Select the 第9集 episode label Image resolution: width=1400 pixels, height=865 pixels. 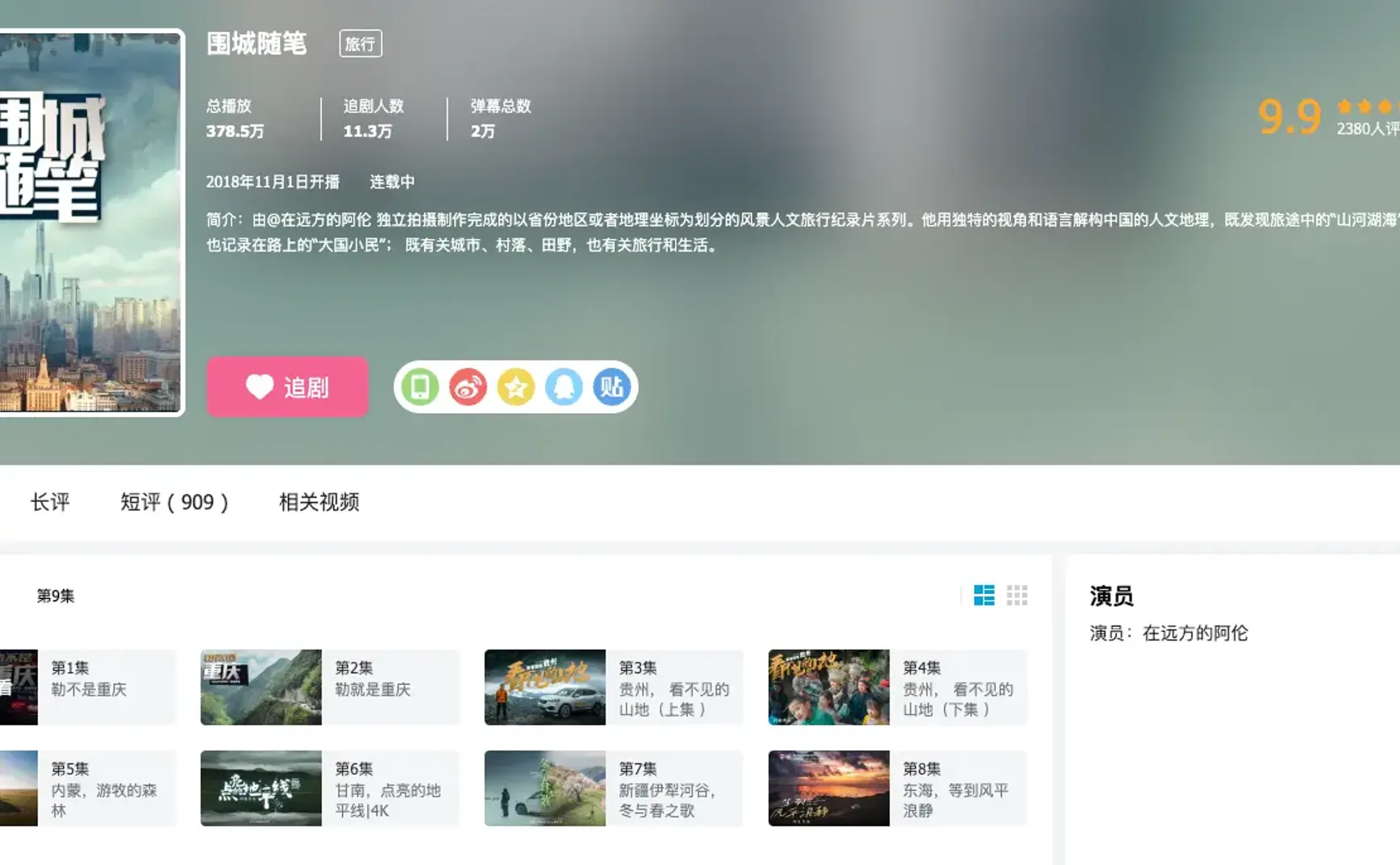pyautogui.click(x=56, y=595)
